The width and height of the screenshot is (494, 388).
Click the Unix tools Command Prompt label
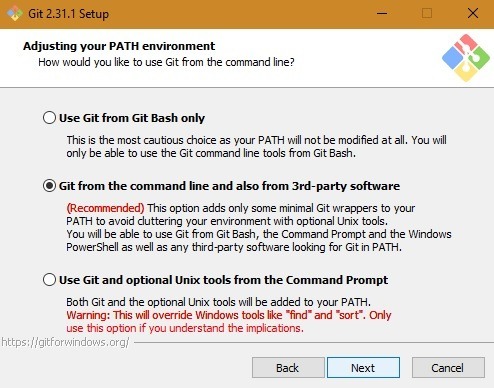coord(223,280)
